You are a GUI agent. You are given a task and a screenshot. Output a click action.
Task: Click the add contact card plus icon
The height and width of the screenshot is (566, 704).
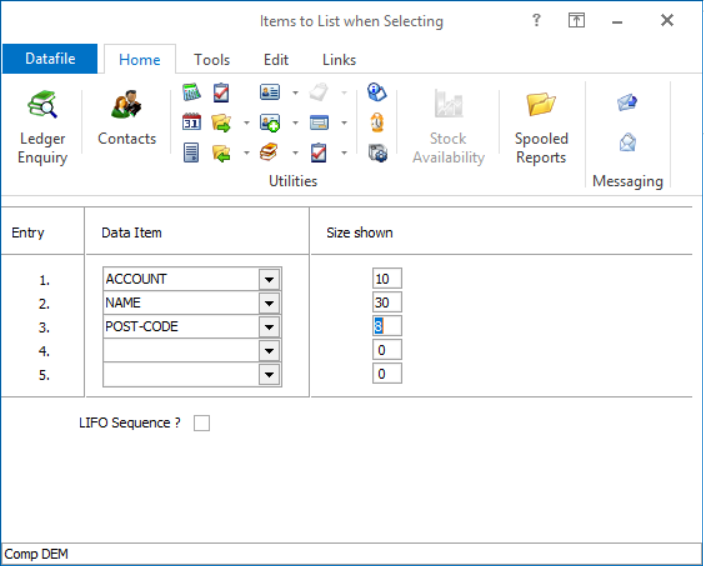pos(270,123)
